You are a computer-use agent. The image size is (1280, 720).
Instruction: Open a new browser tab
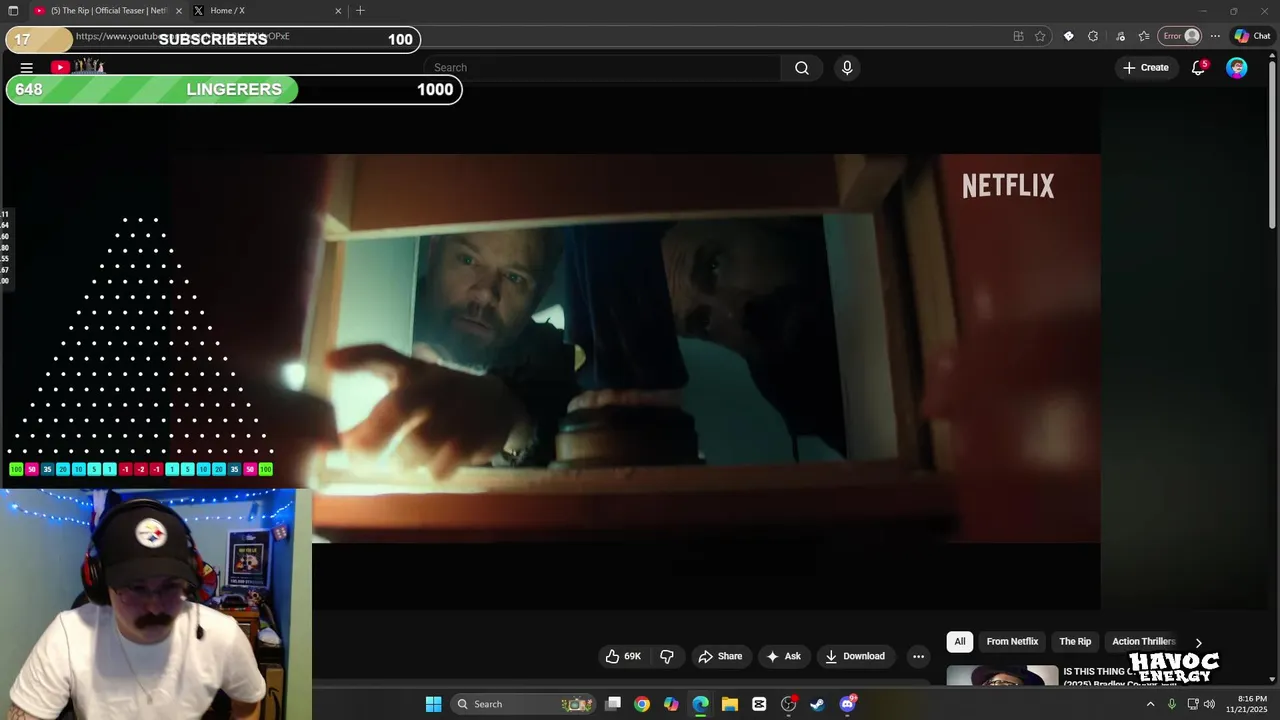coord(360,11)
